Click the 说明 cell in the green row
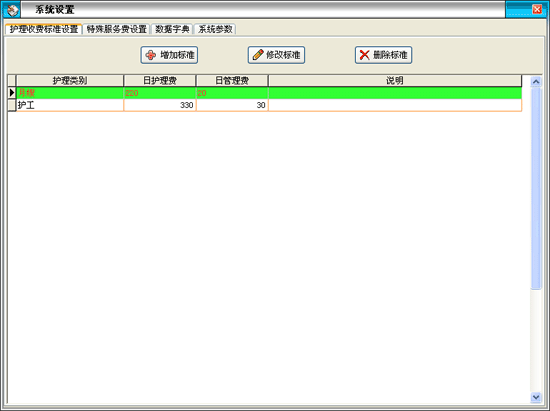The image size is (550, 411). click(x=395, y=93)
